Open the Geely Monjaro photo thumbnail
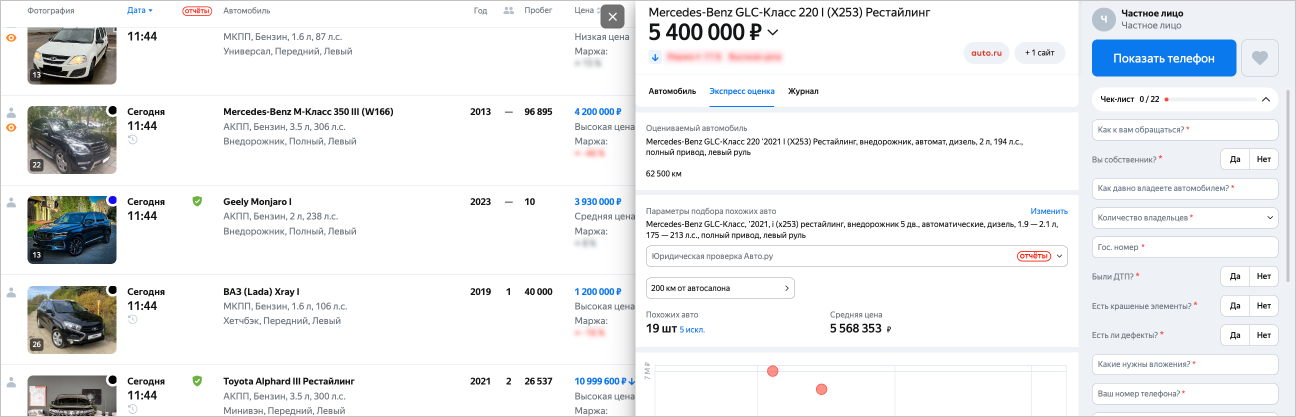The width and height of the screenshot is (1296, 417). (72, 229)
